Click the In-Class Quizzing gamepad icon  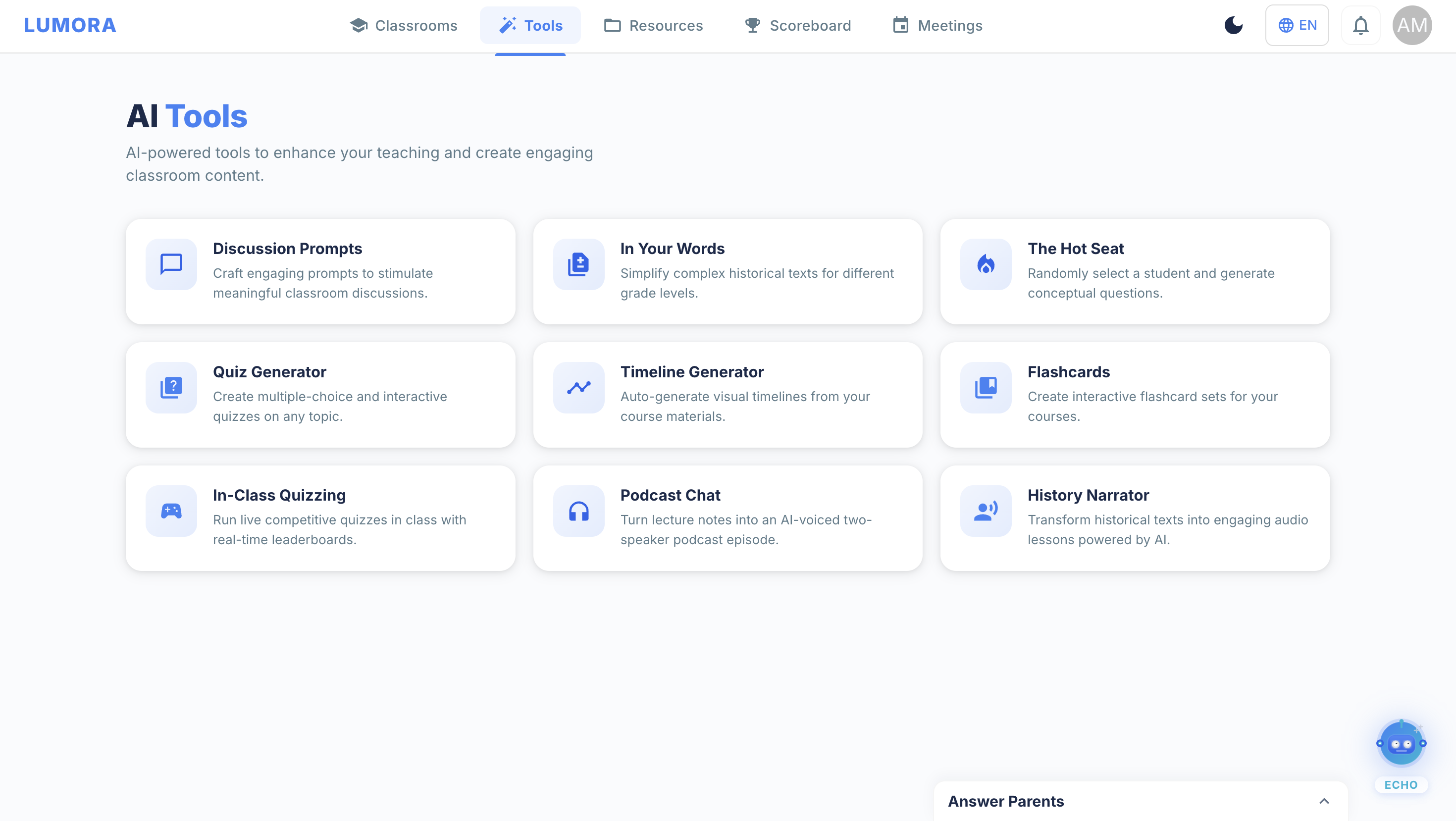click(171, 511)
